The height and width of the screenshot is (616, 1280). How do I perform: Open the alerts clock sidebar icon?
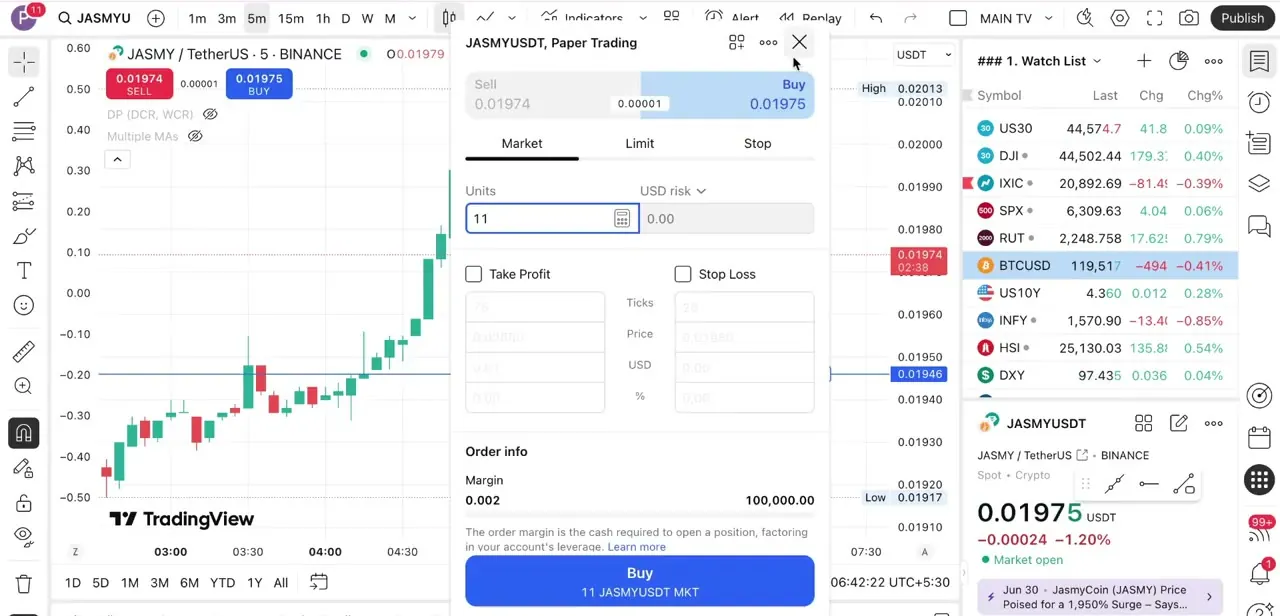1259,103
